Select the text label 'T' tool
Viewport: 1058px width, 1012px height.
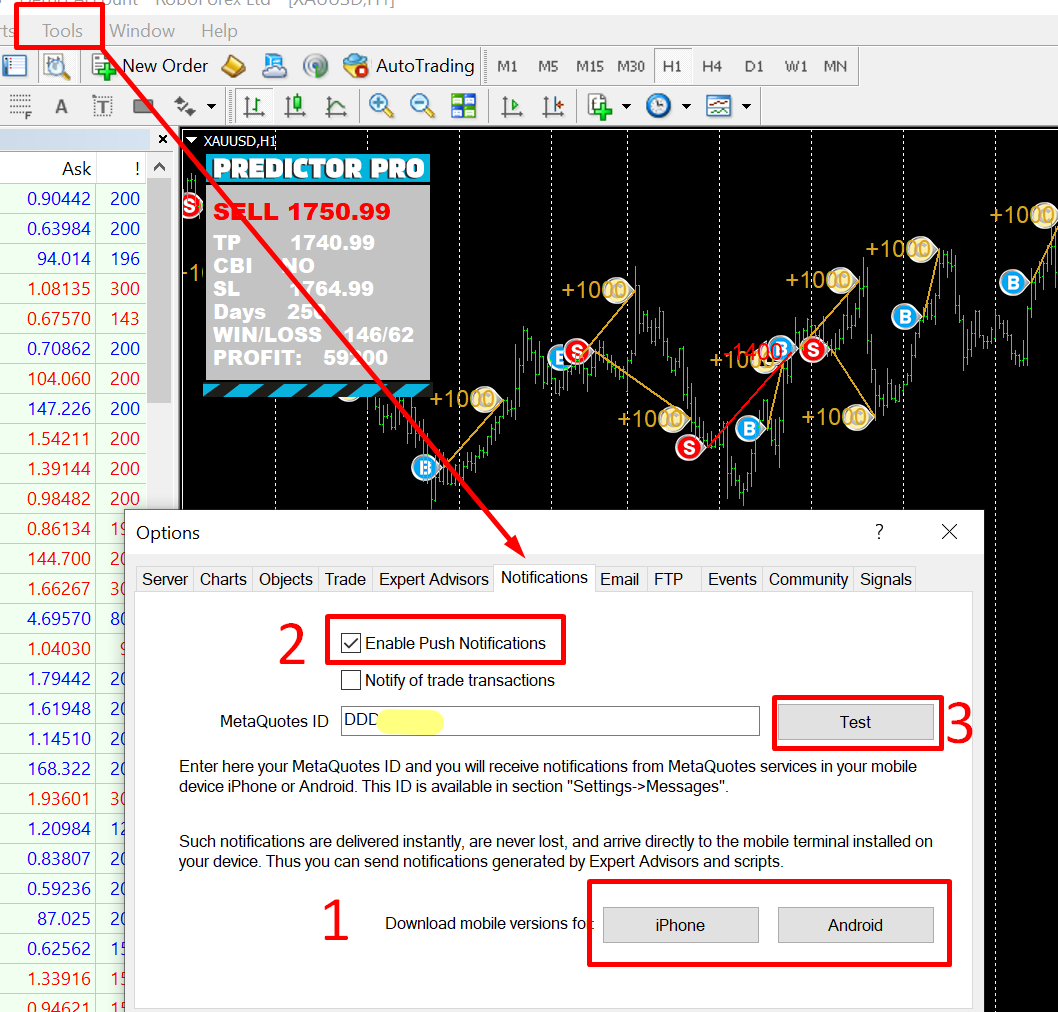(x=102, y=107)
